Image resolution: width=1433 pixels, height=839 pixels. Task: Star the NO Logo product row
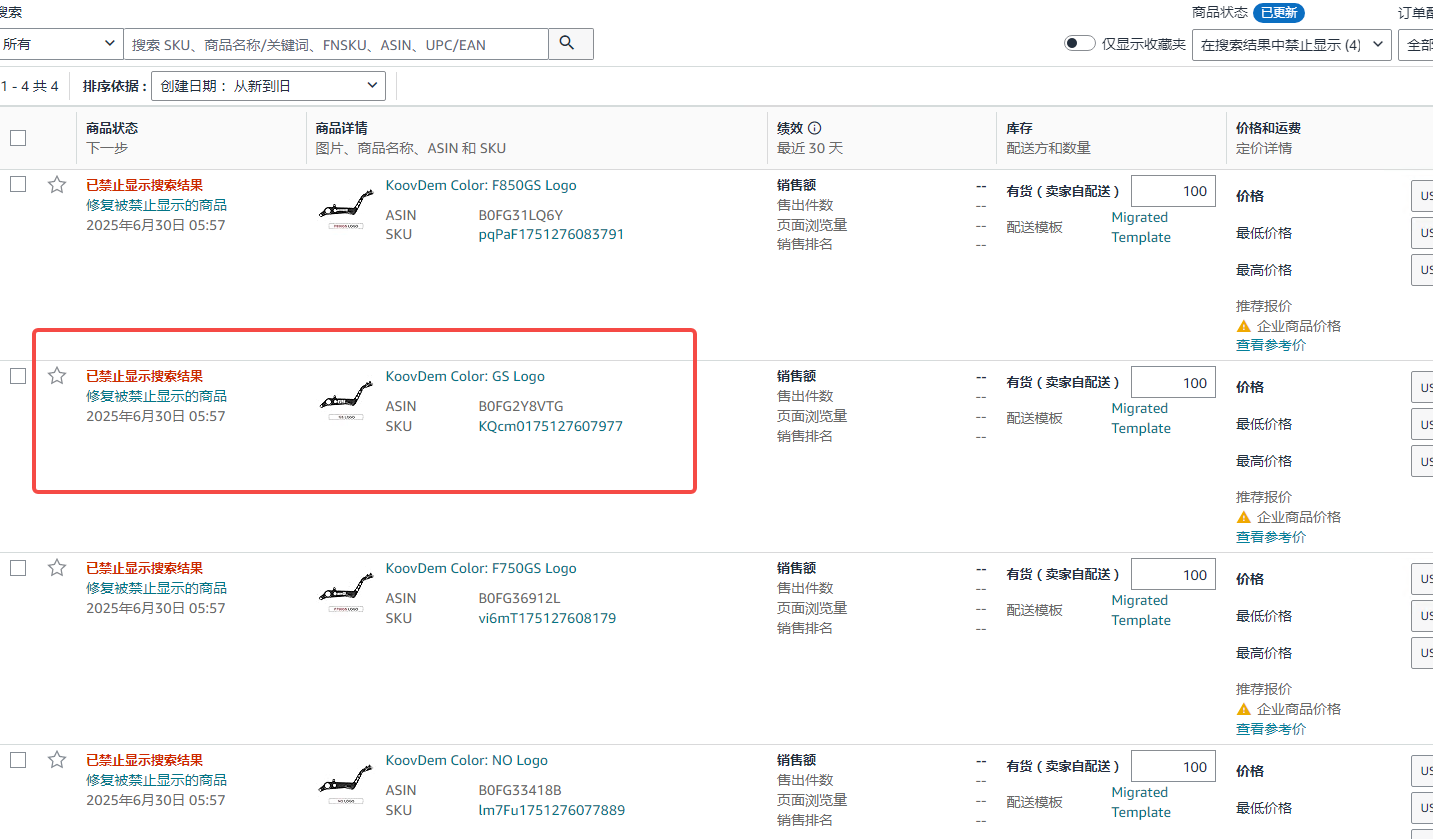(x=57, y=760)
